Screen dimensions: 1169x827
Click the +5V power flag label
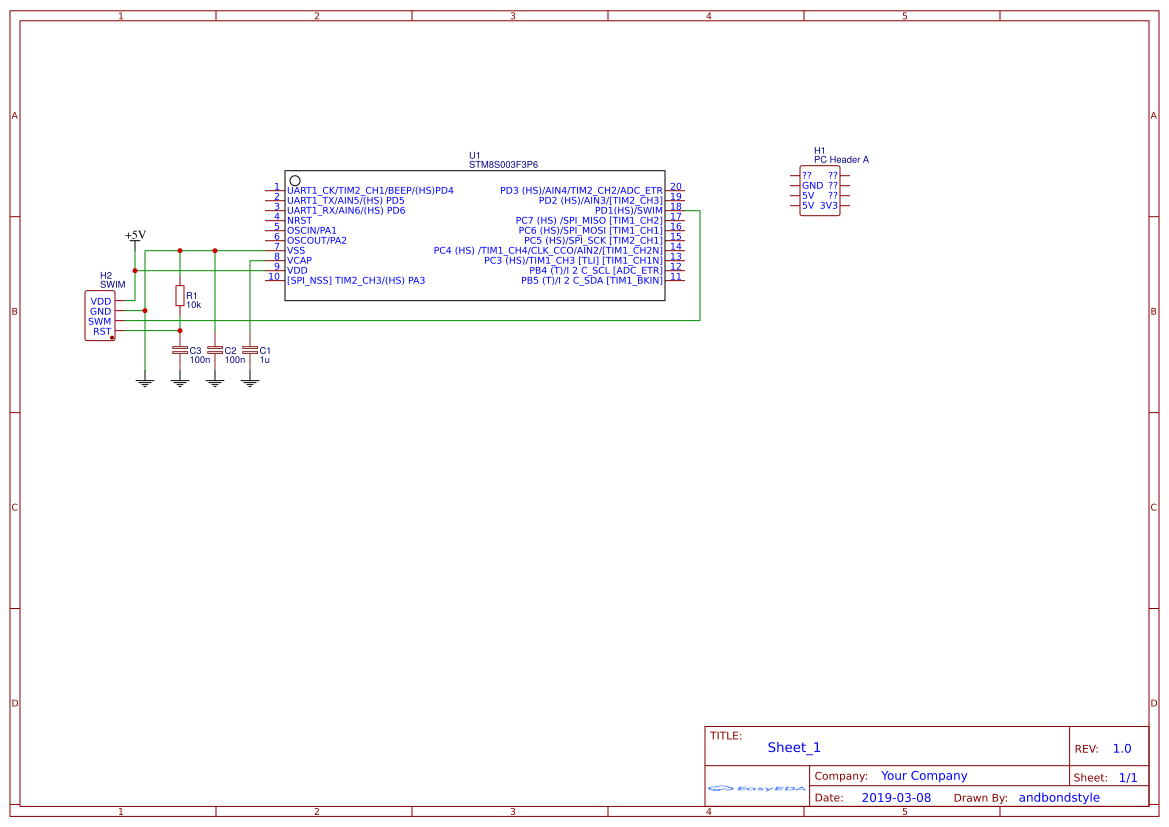click(133, 237)
